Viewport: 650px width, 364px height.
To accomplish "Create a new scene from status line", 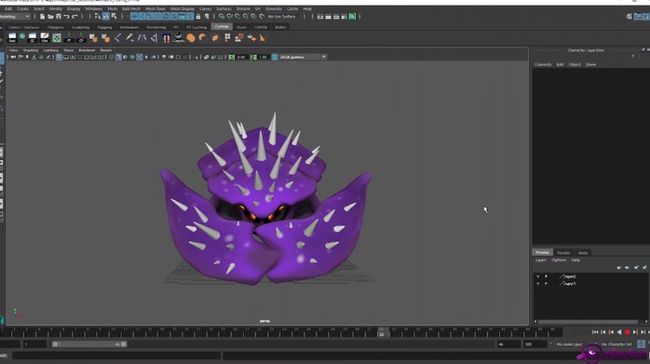I will tap(42, 17).
